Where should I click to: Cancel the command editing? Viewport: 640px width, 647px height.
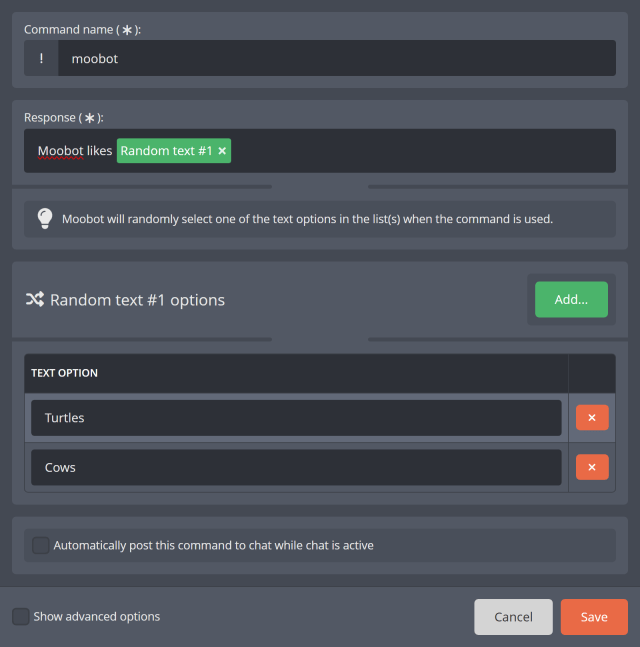(513, 617)
